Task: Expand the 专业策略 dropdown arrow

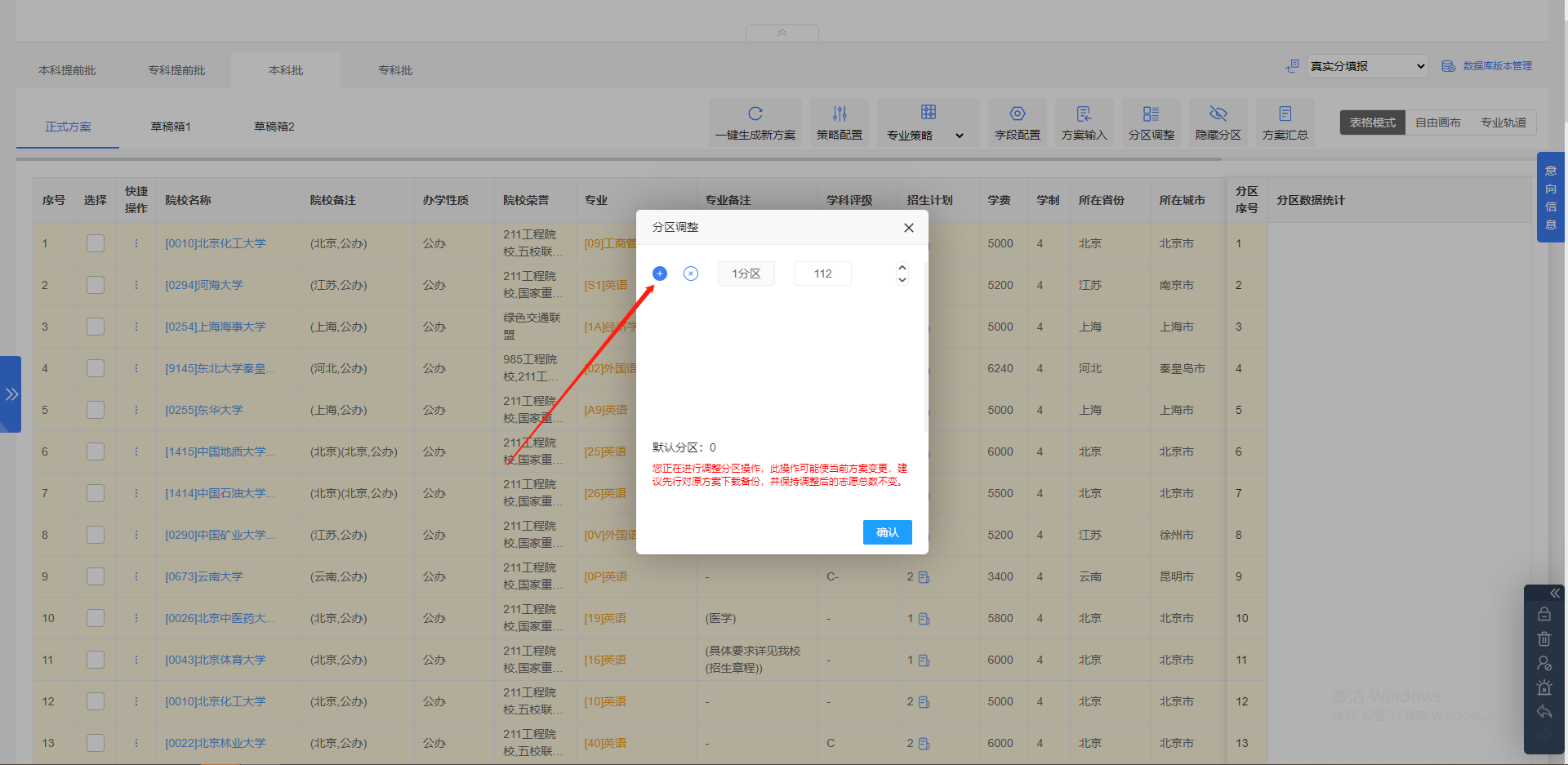Action: (x=959, y=137)
